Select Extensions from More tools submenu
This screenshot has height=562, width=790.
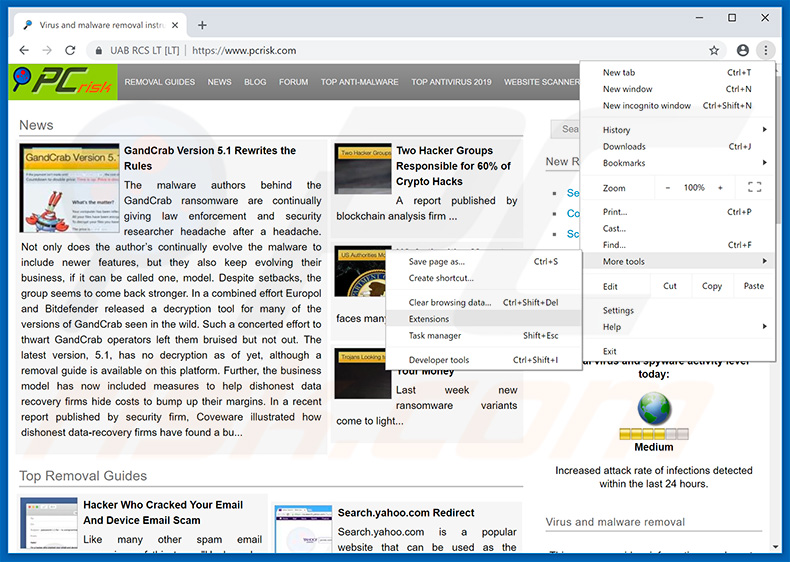[x=429, y=319]
